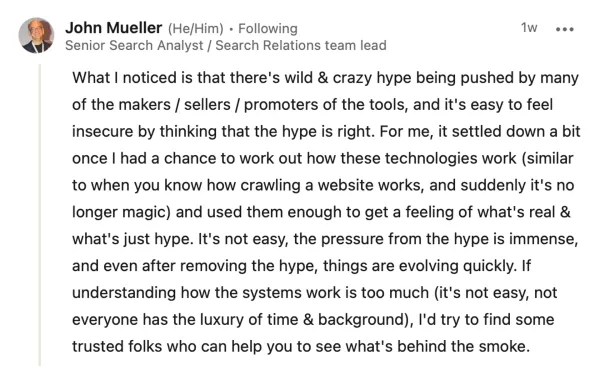
Task: Open the three-dot comment options menu
Action: 564,29
